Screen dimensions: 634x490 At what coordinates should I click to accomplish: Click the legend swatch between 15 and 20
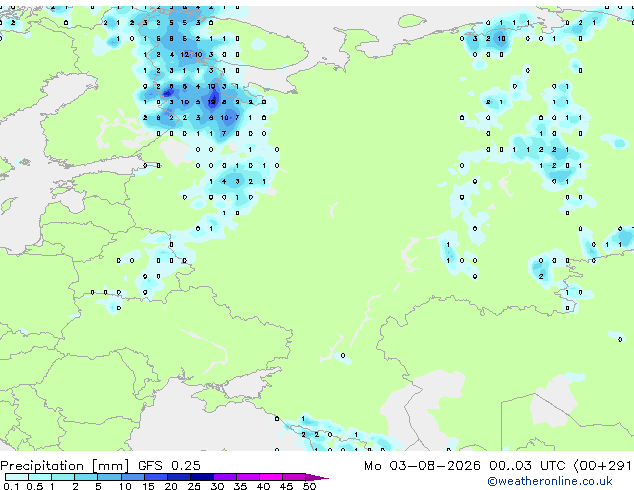(x=156, y=477)
